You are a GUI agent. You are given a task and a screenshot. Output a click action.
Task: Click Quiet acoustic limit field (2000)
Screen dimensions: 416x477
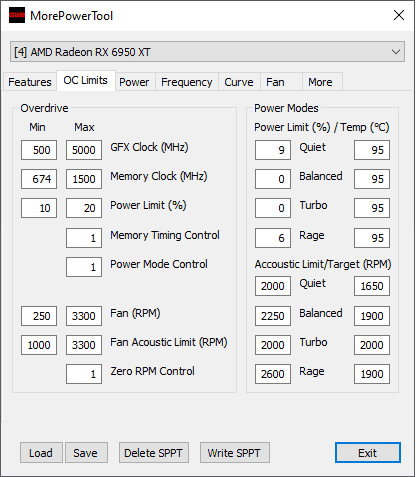point(273,286)
